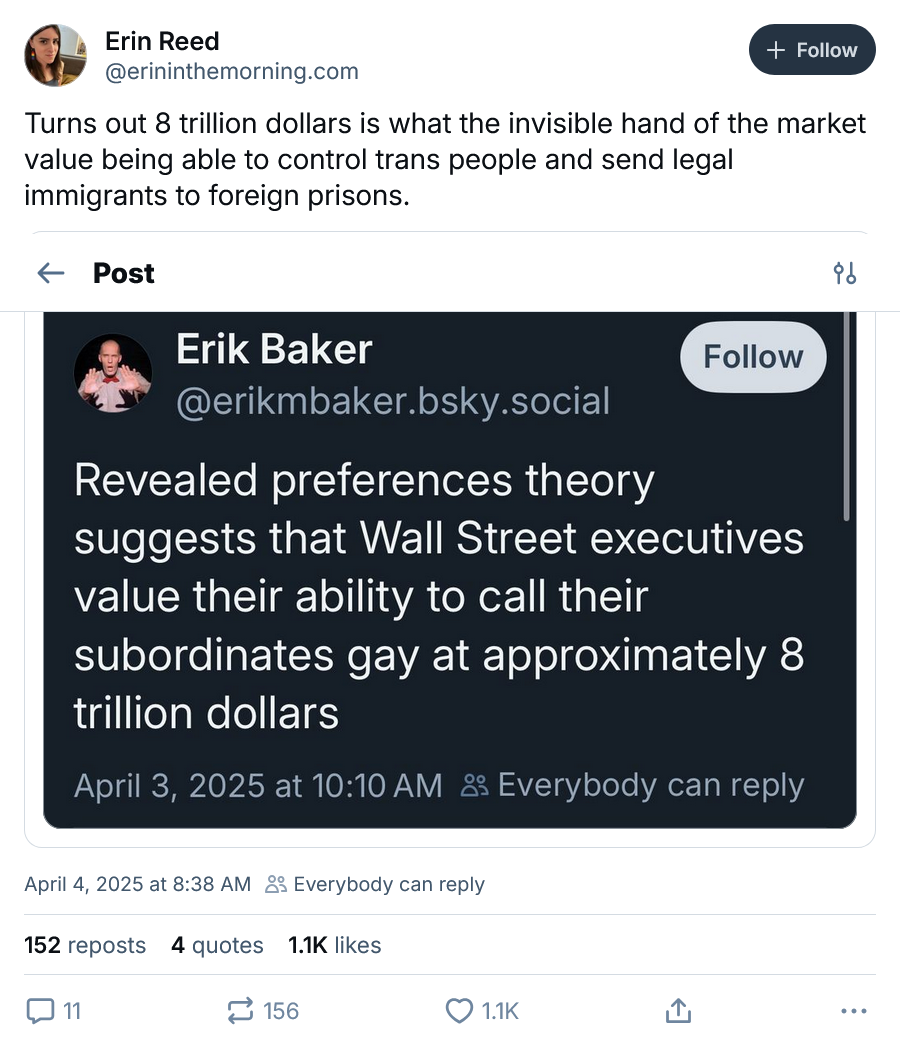The height and width of the screenshot is (1050, 900).
Task: Open the @erininthemorning.com handle link
Action: click(231, 72)
